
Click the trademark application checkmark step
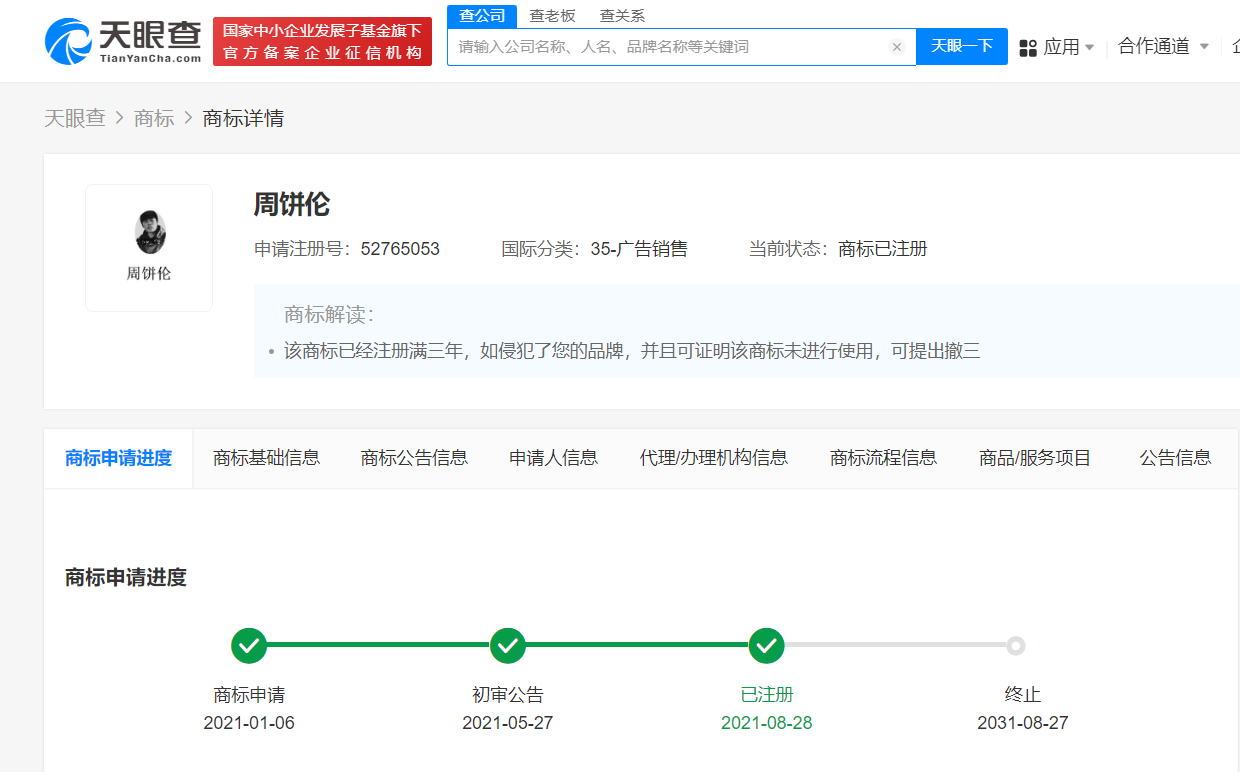pyautogui.click(x=249, y=646)
